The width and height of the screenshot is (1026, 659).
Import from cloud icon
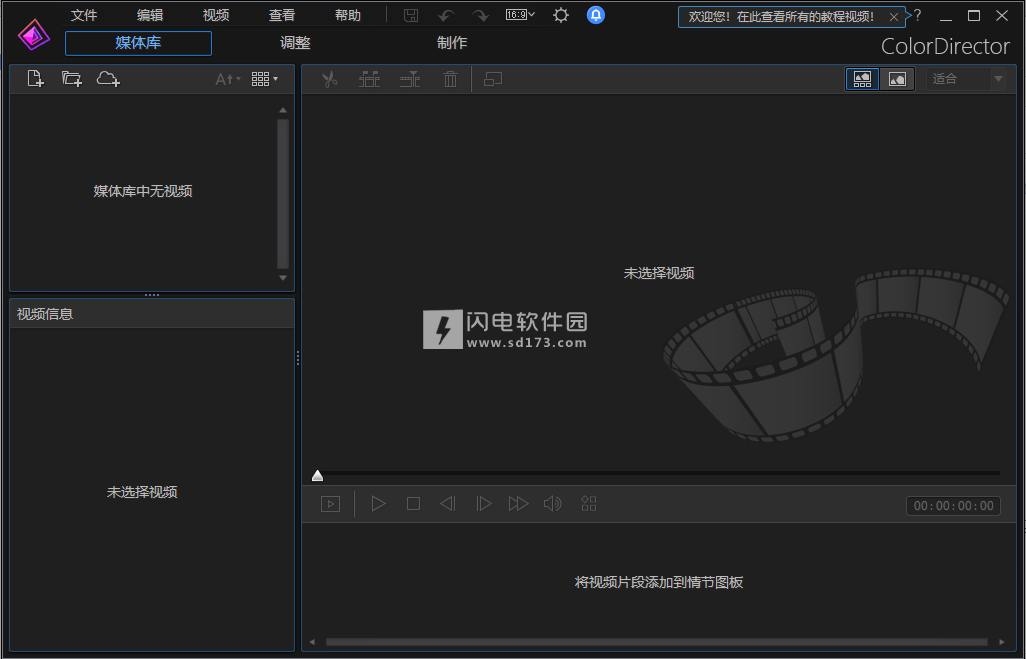click(108, 79)
